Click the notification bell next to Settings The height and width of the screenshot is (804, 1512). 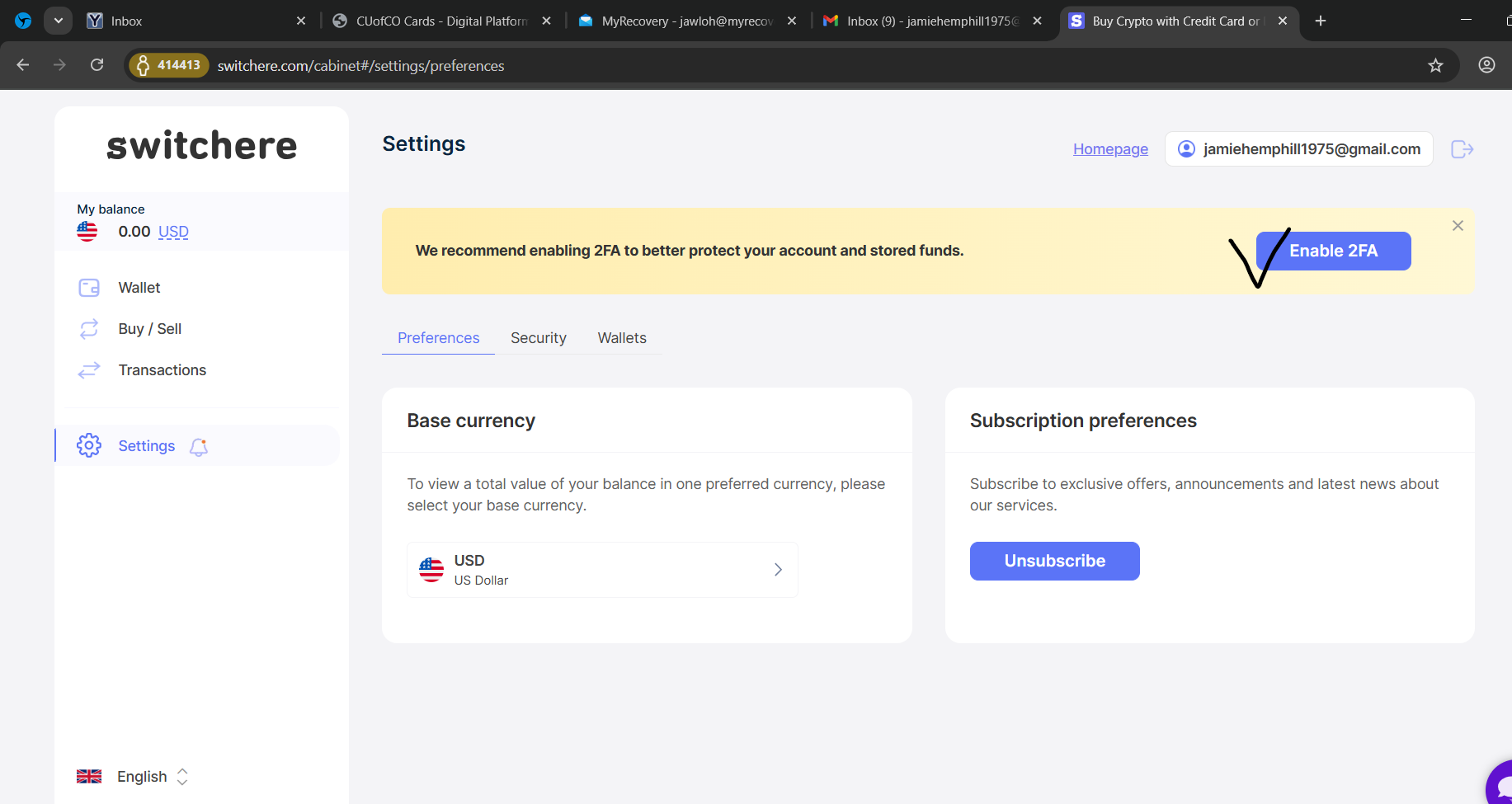199,447
